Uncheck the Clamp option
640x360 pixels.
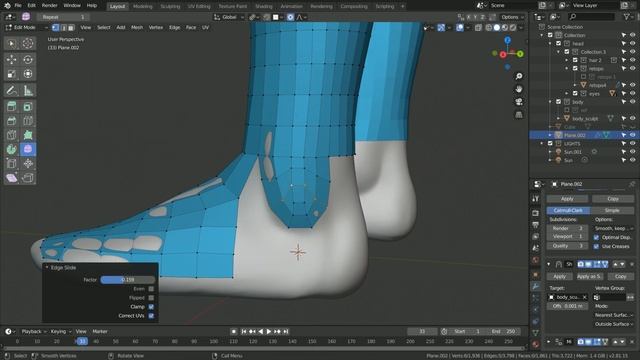point(151,307)
